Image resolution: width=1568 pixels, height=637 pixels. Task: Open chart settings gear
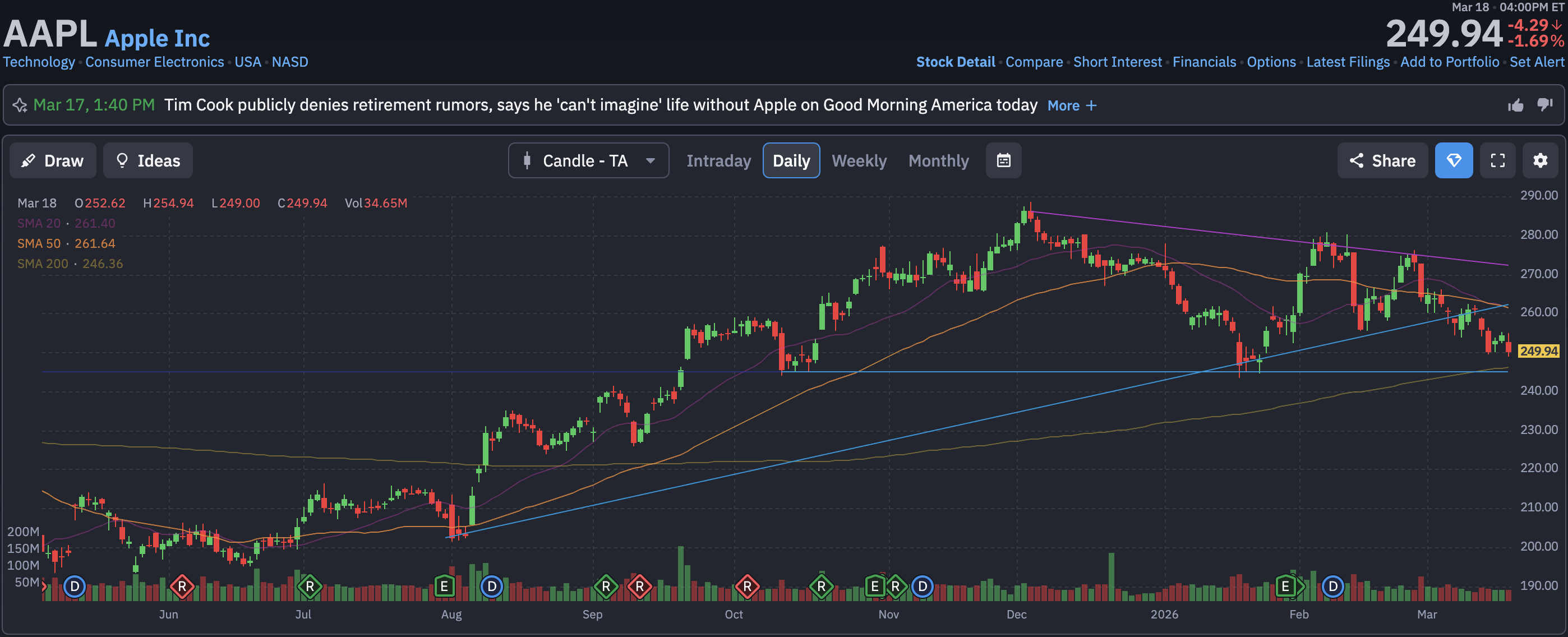(x=1540, y=160)
